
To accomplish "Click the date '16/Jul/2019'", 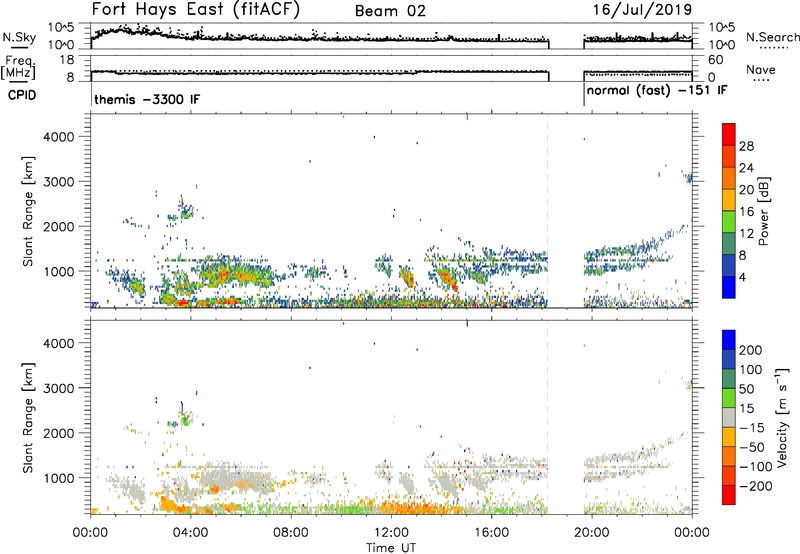I will 642,10.
